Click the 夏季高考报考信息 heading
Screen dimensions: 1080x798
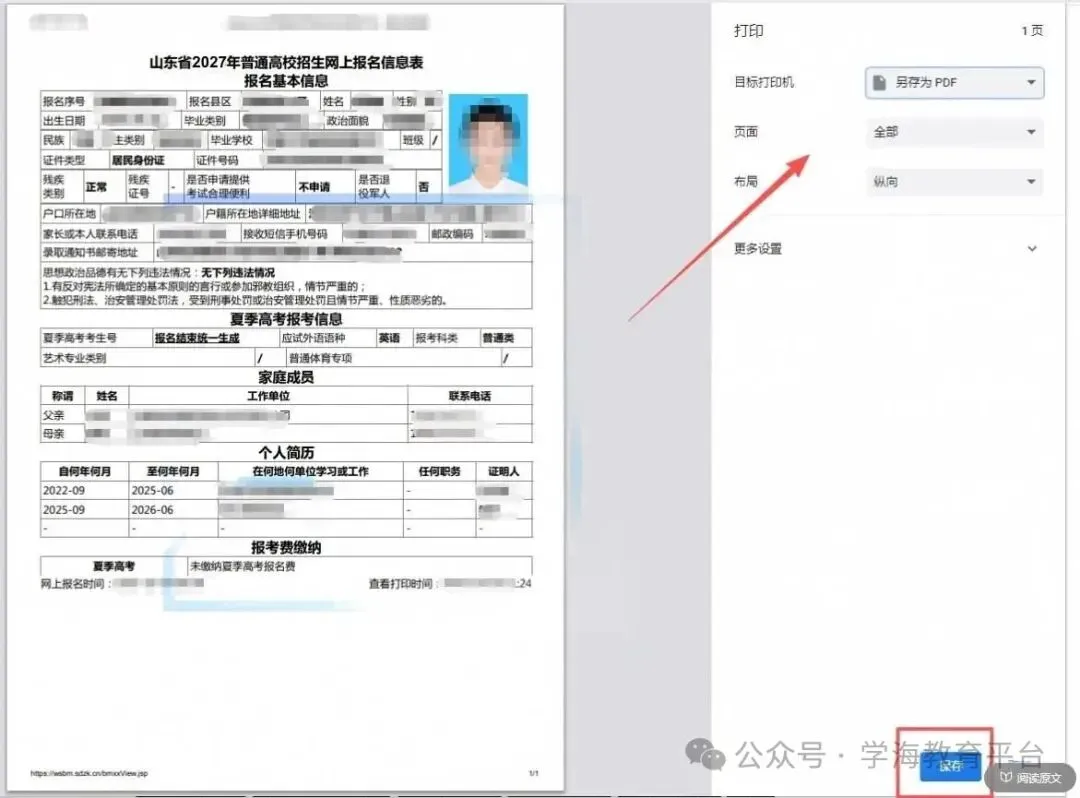[286, 319]
